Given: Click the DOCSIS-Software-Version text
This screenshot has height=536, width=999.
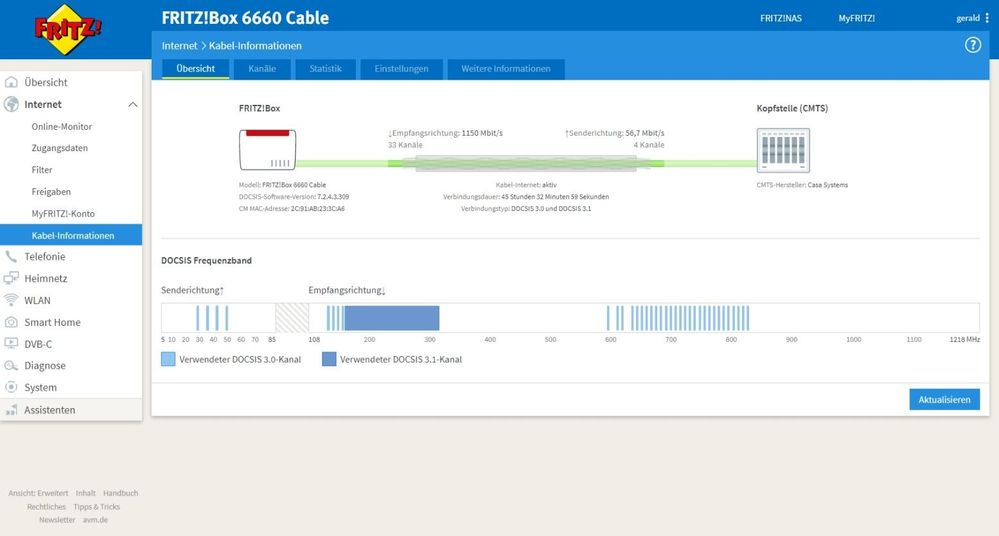Looking at the screenshot, I should [x=294, y=197].
